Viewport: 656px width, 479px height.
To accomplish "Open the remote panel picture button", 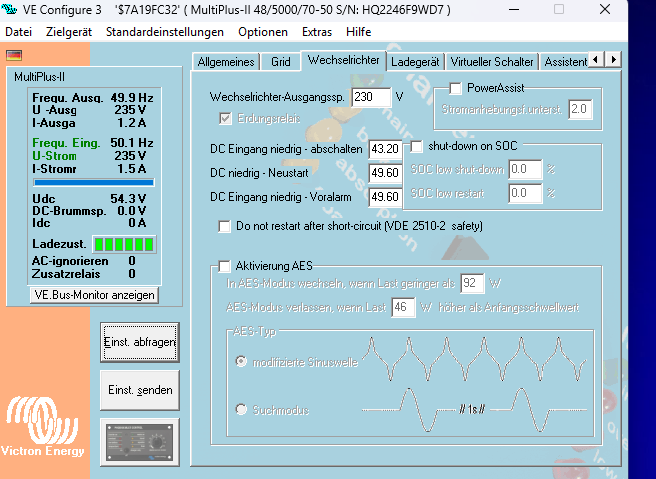I will (141, 439).
